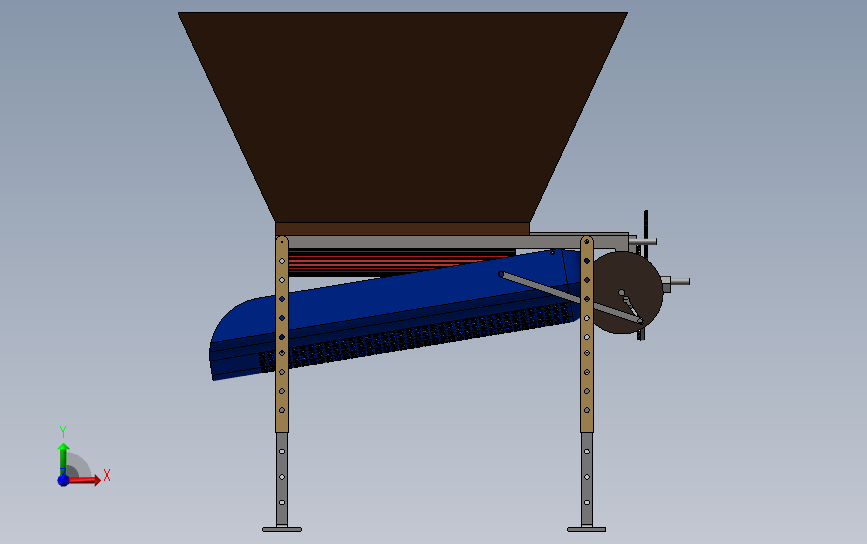The image size is (867, 544).
Task: Select the dark brown hopper body
Action: pyautogui.click(x=403, y=116)
